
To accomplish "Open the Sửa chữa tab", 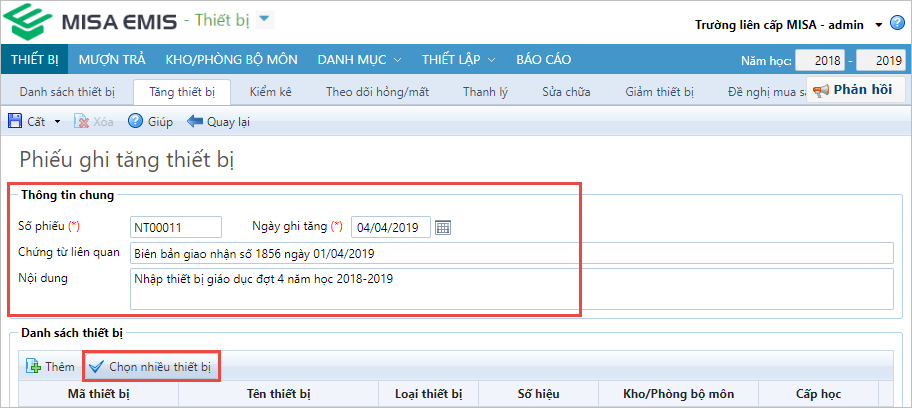I will (x=566, y=92).
